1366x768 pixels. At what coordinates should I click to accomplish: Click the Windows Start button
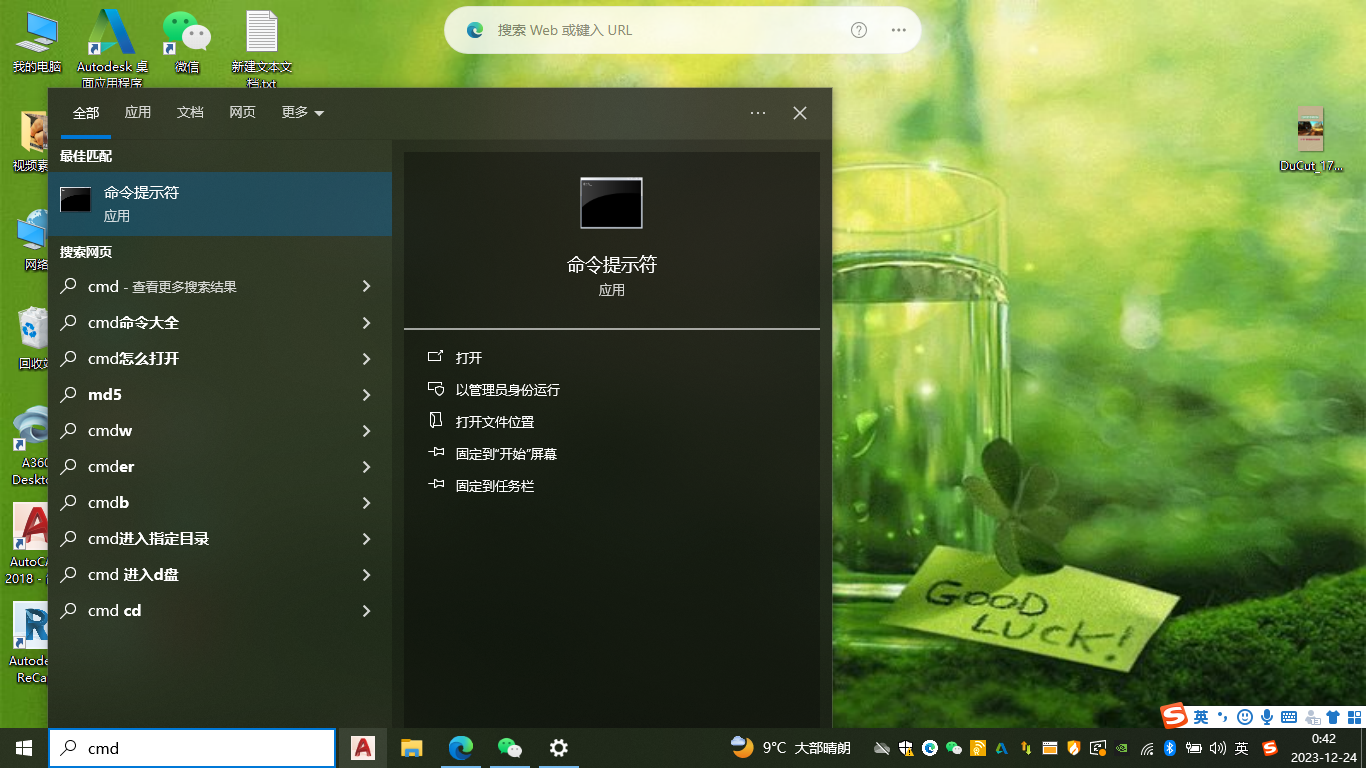coord(24,747)
